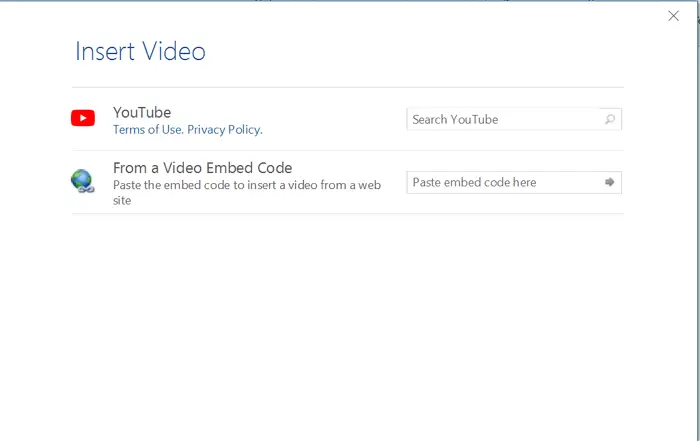Click the 'Paste the embed code to insert' description
Viewport: 700px width, 441px height.
[247, 192]
